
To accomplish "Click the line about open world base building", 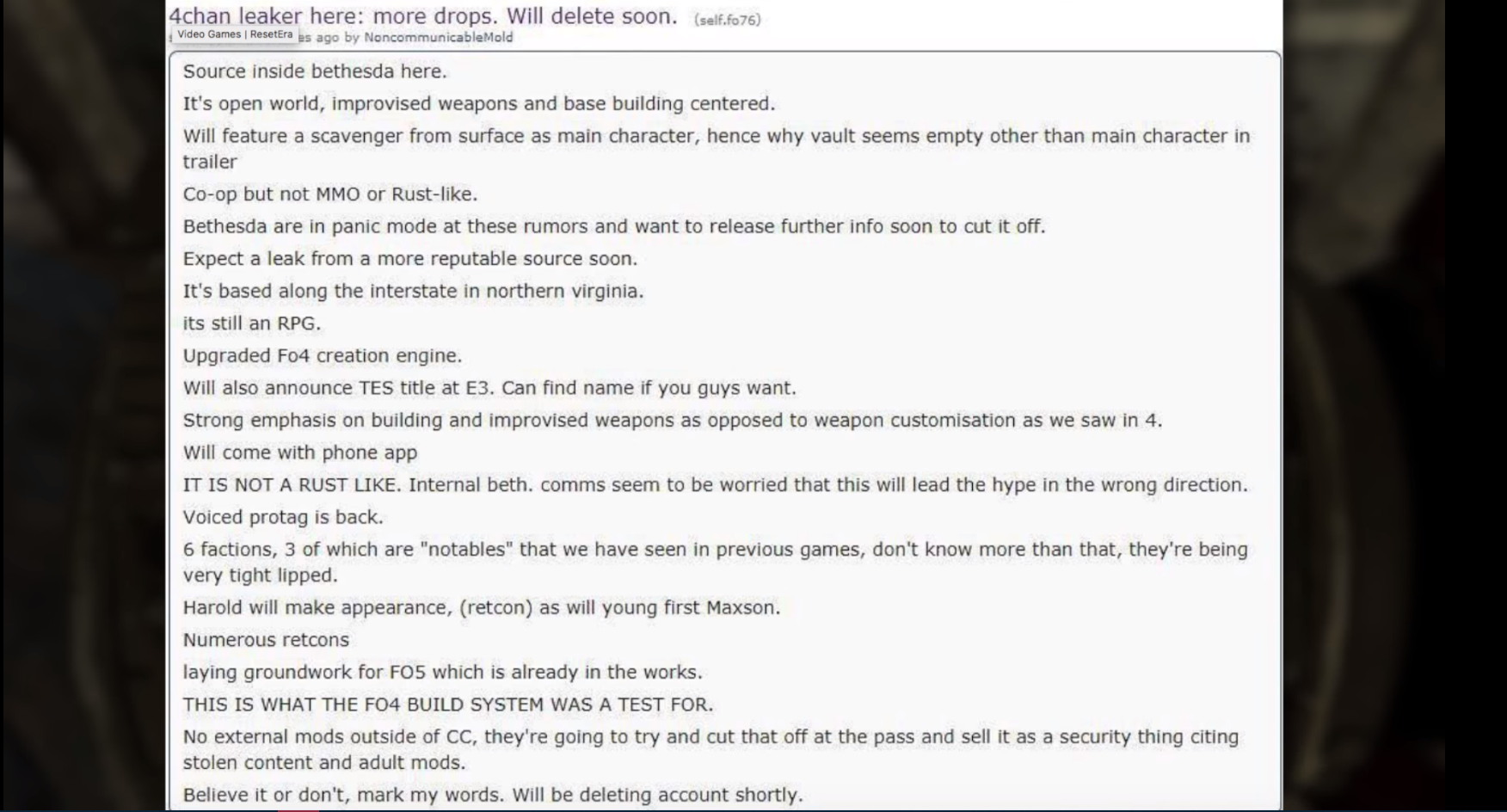I will coord(478,104).
